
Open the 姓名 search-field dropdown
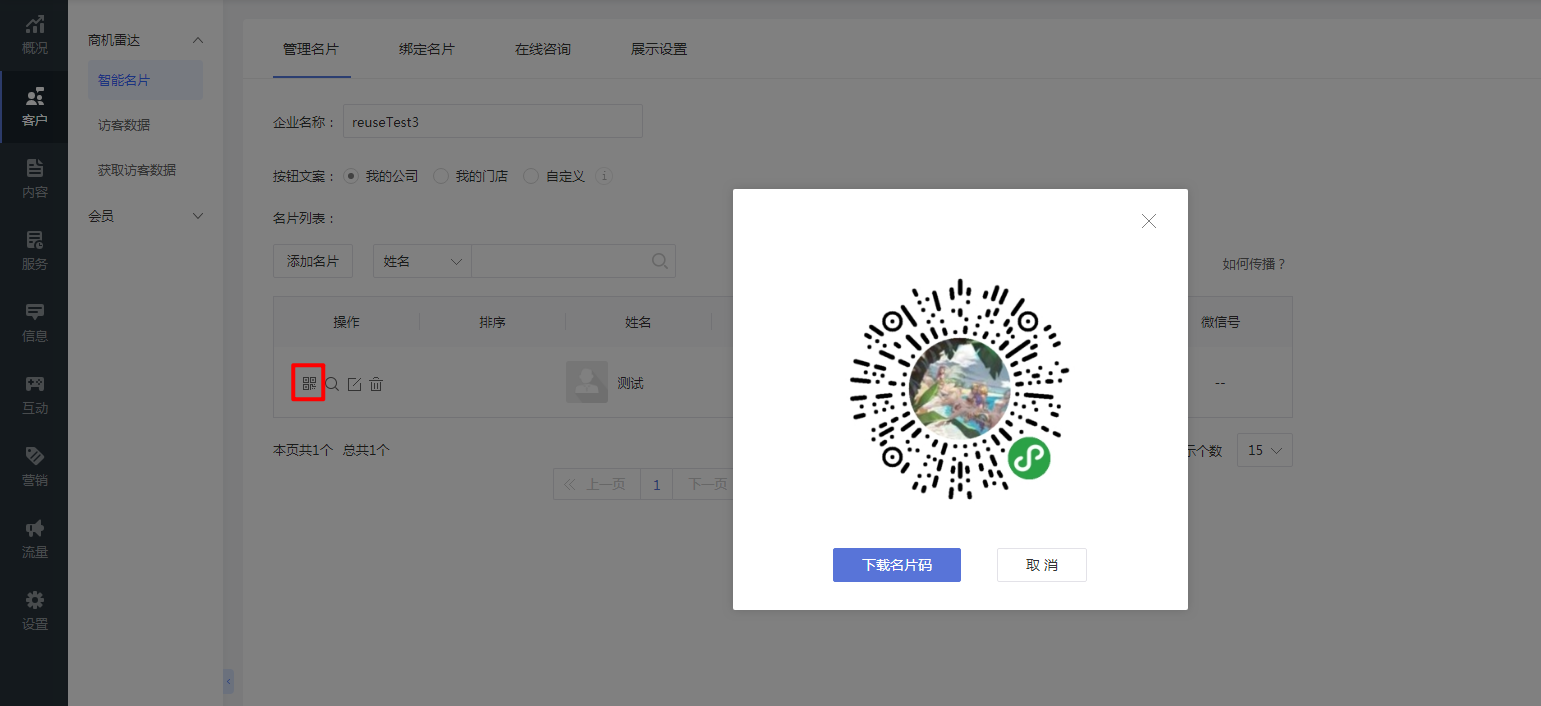click(x=422, y=261)
